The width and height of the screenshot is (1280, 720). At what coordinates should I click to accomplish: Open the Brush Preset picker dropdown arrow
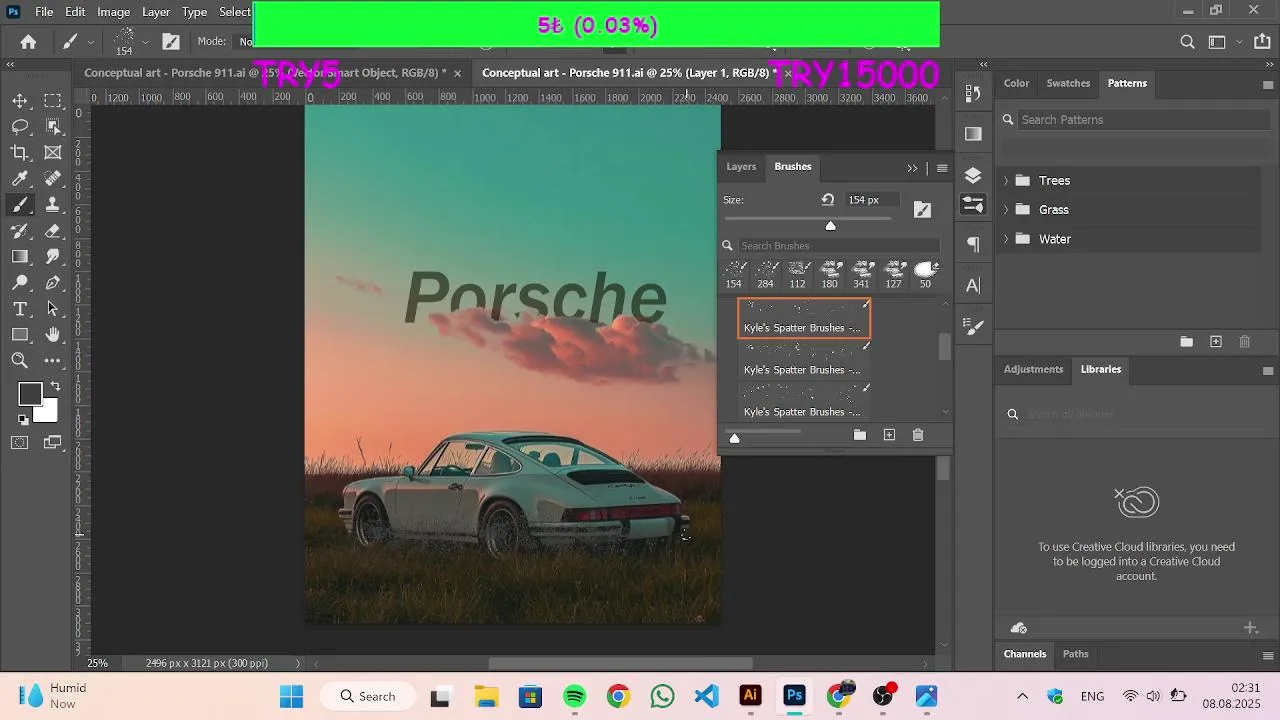(x=146, y=42)
